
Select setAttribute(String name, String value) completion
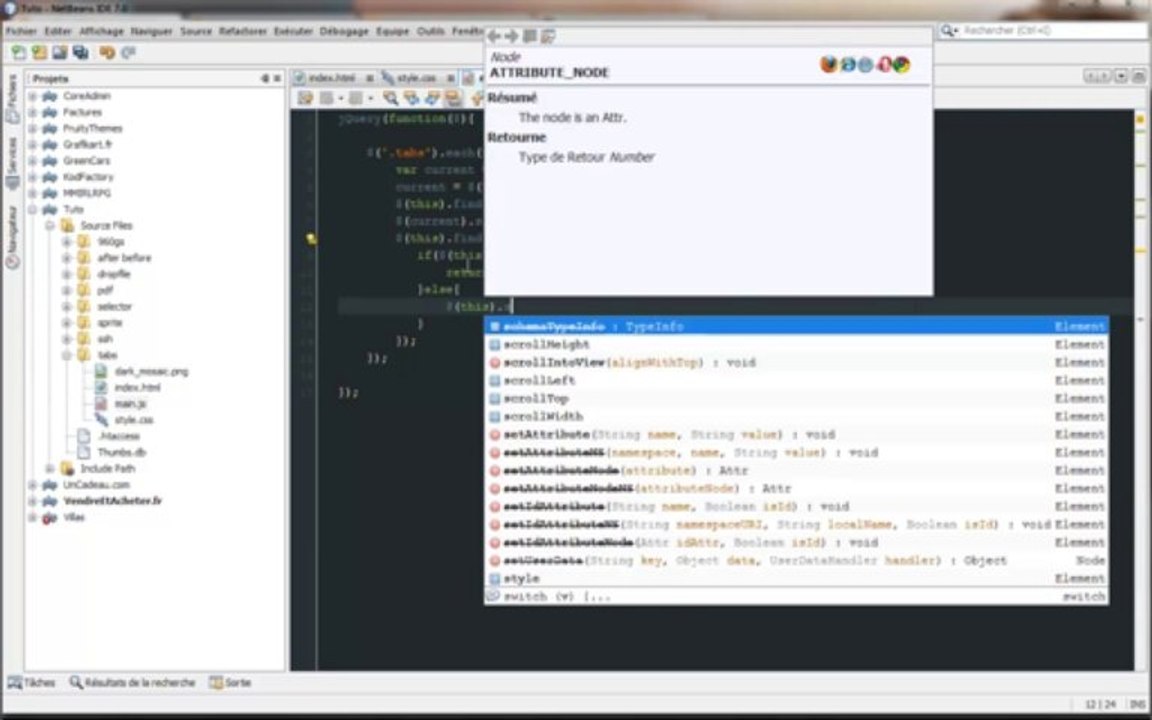point(796,434)
